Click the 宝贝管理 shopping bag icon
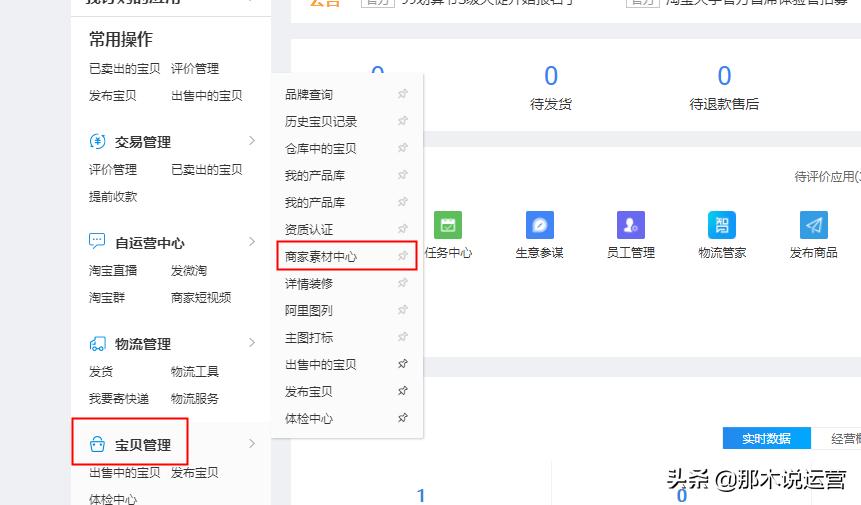This screenshot has height=505, width=861. pos(97,444)
